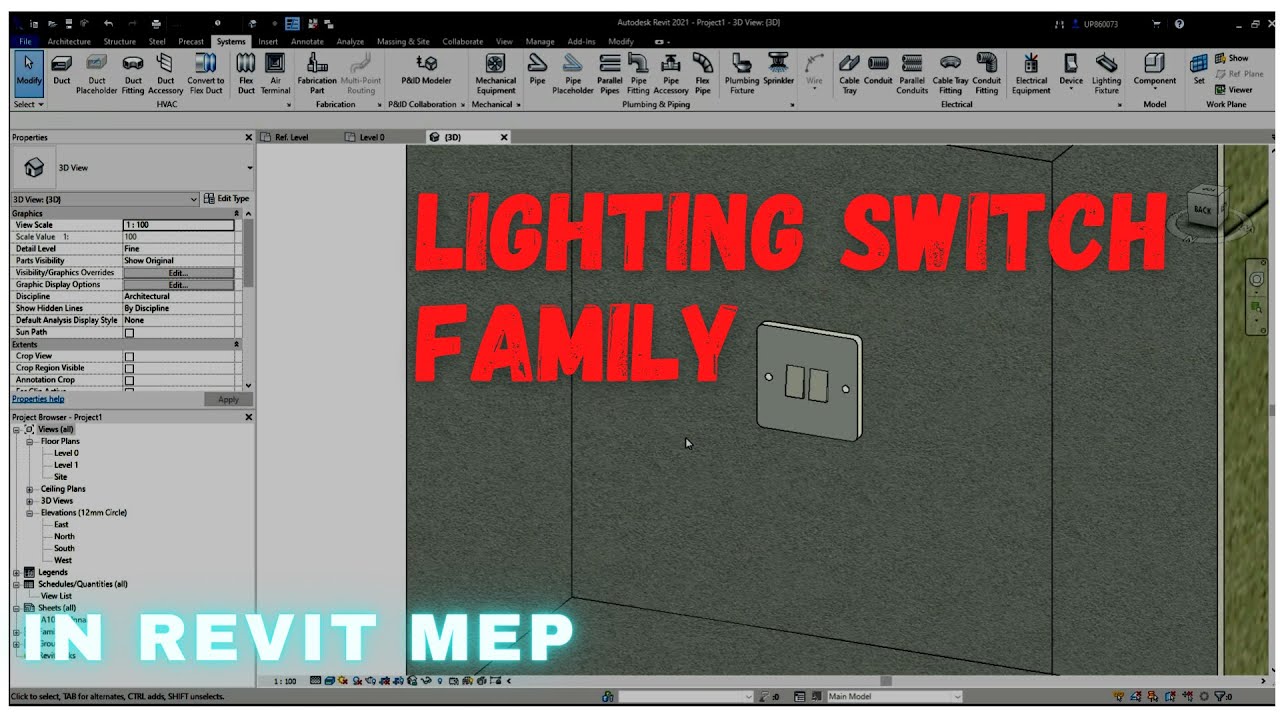Select the Fabrication Part tool
Viewport: 1280px width, 720px height.
pyautogui.click(x=317, y=73)
